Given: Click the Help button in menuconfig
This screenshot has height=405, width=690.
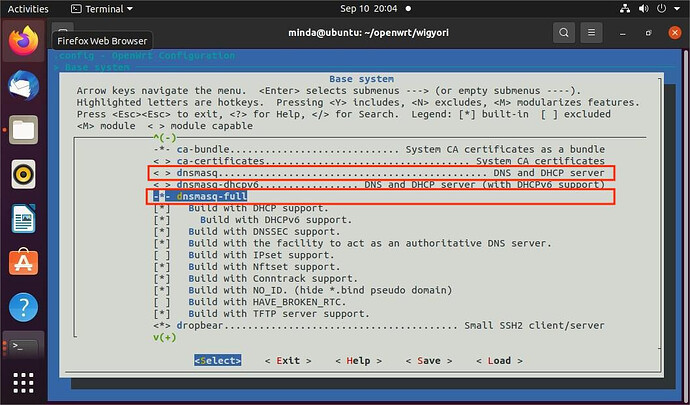Looking at the screenshot, I should point(359,361).
